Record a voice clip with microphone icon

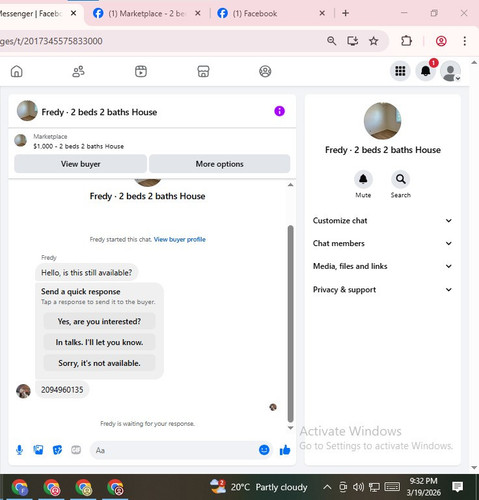click(x=19, y=450)
